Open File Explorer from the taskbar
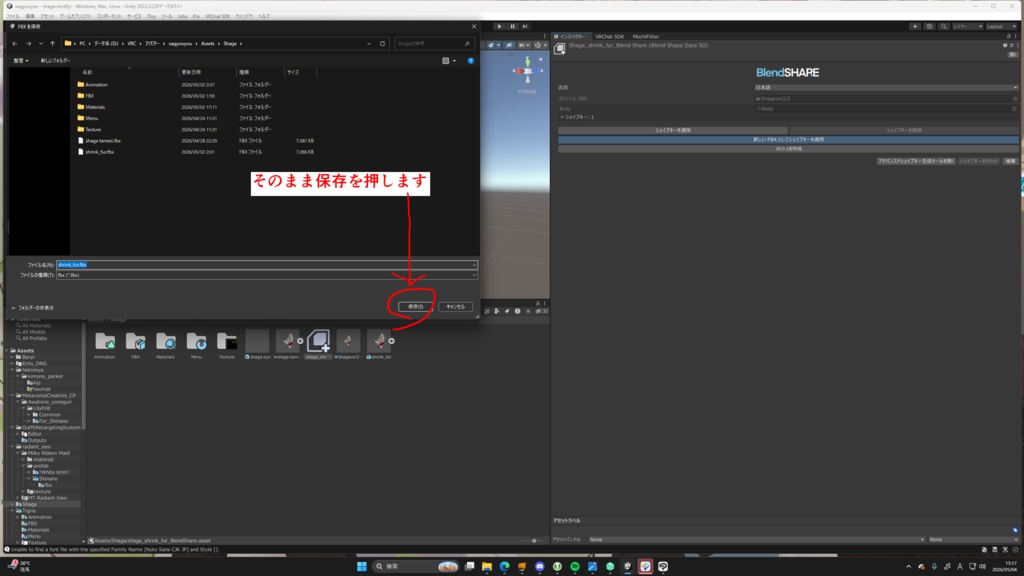Viewport: 1024px width, 576px height. tap(487, 566)
